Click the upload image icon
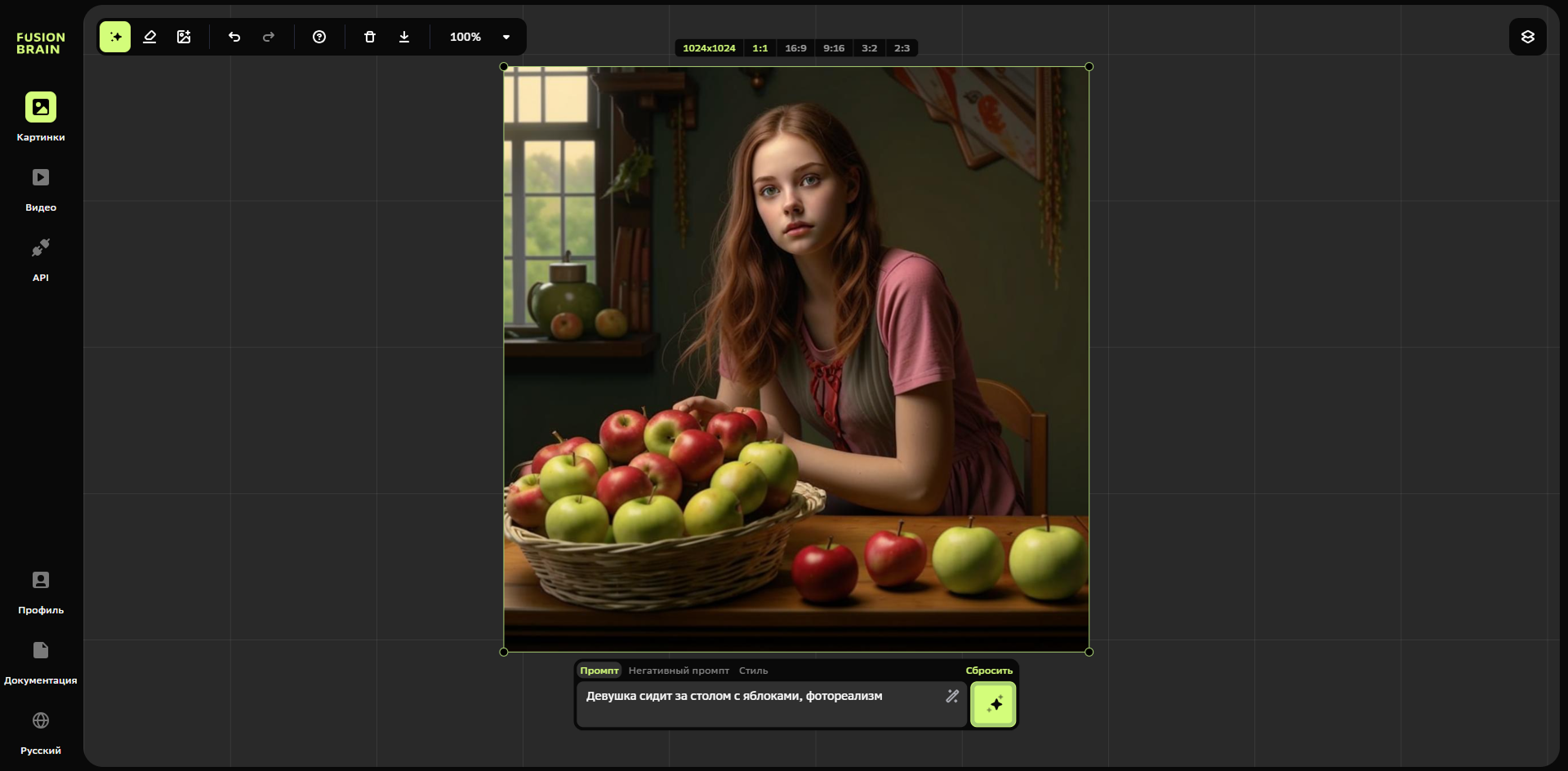 [184, 37]
